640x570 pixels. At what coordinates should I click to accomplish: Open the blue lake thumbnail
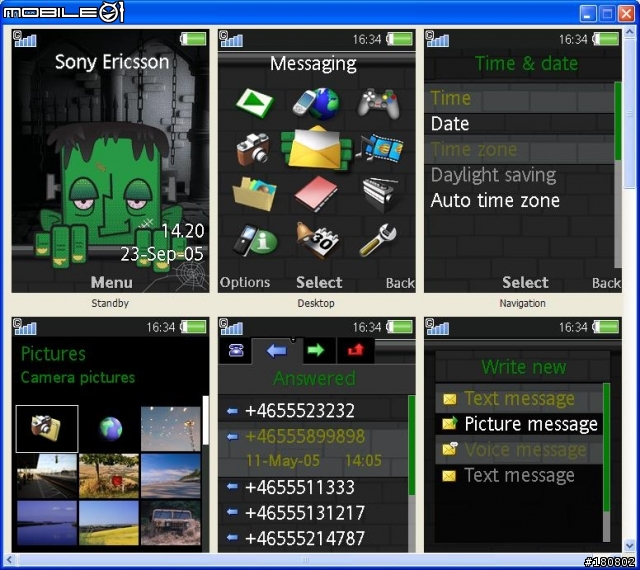[x=47, y=523]
